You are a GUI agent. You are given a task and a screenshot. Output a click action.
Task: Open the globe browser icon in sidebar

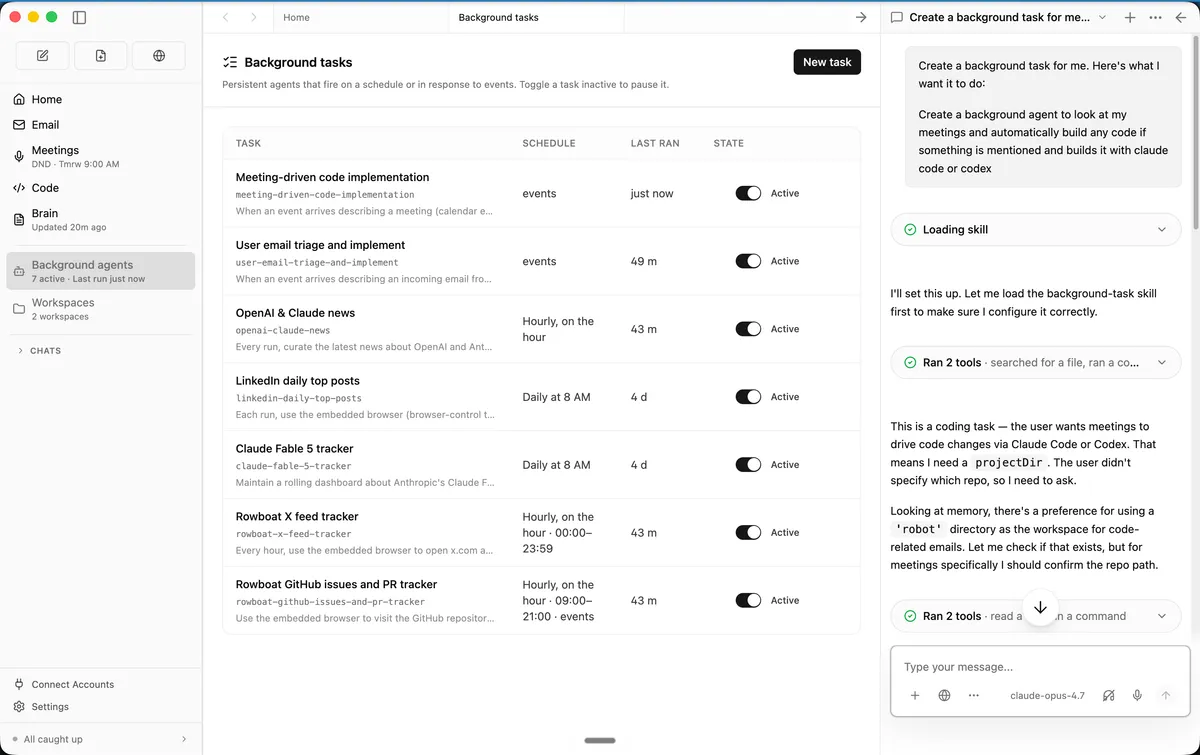coord(159,56)
